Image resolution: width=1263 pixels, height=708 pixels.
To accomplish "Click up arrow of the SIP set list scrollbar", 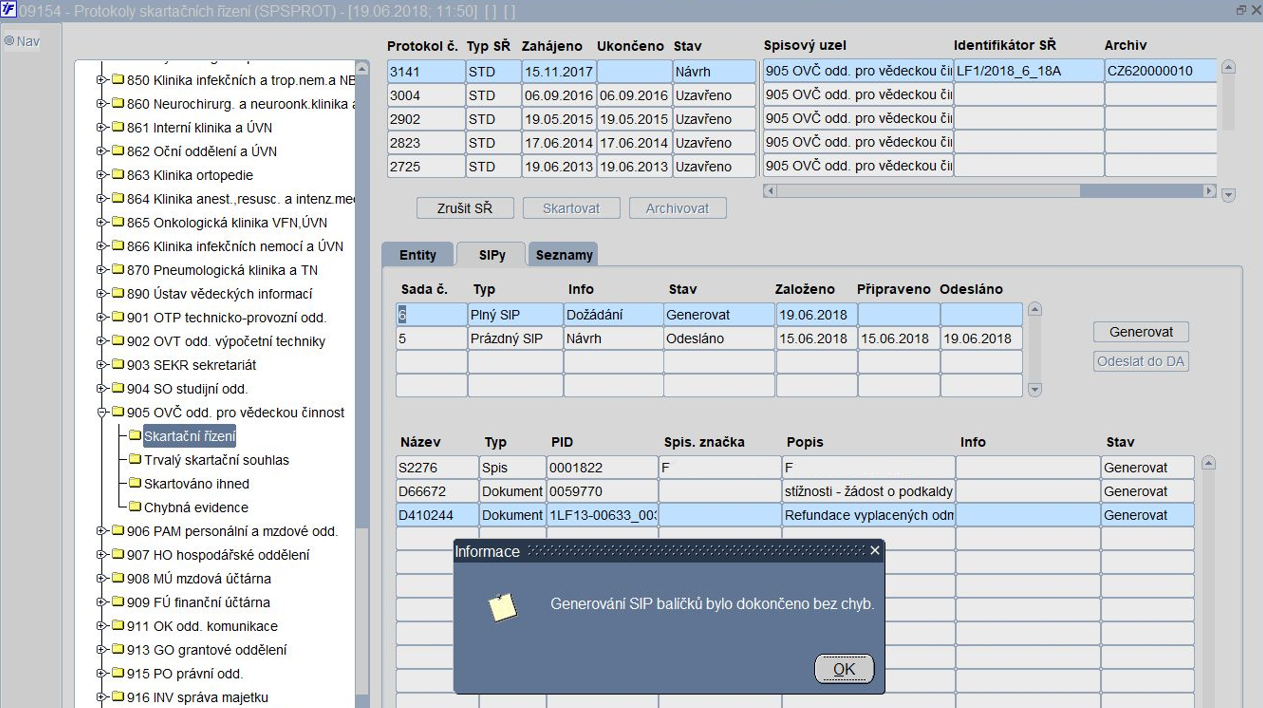I will [1035, 310].
